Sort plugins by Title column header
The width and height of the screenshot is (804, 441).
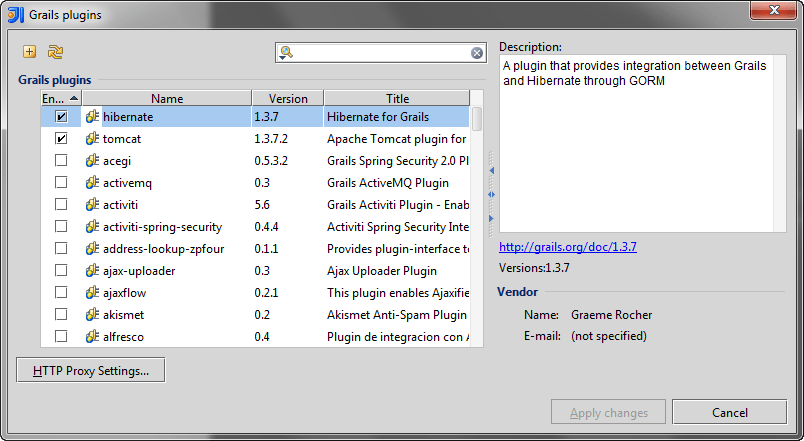397,98
